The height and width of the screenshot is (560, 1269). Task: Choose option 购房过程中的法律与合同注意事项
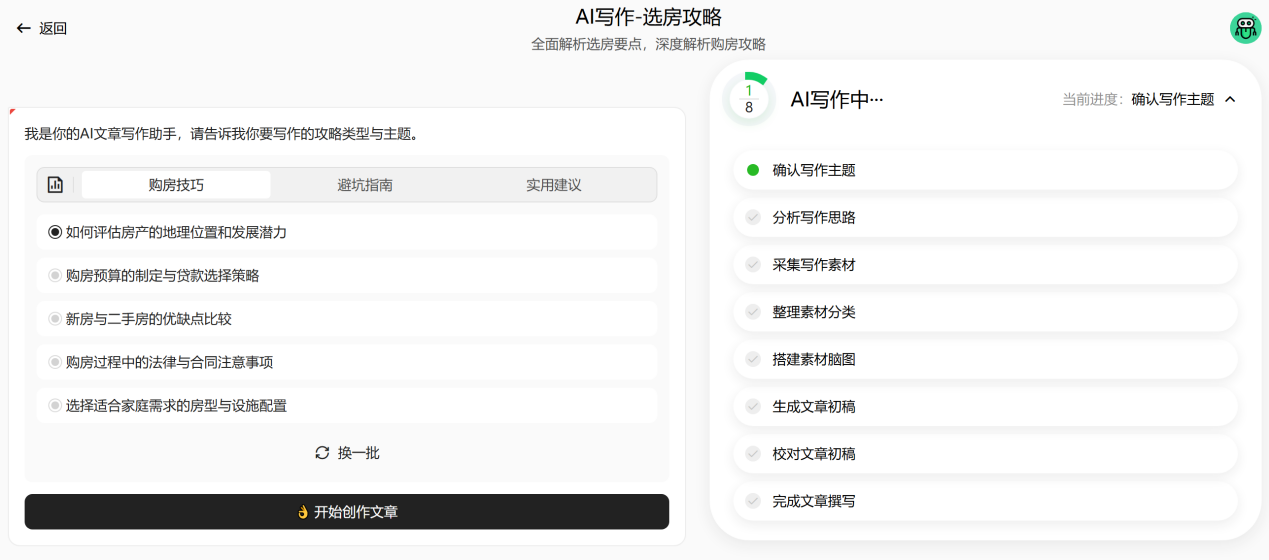pos(347,362)
